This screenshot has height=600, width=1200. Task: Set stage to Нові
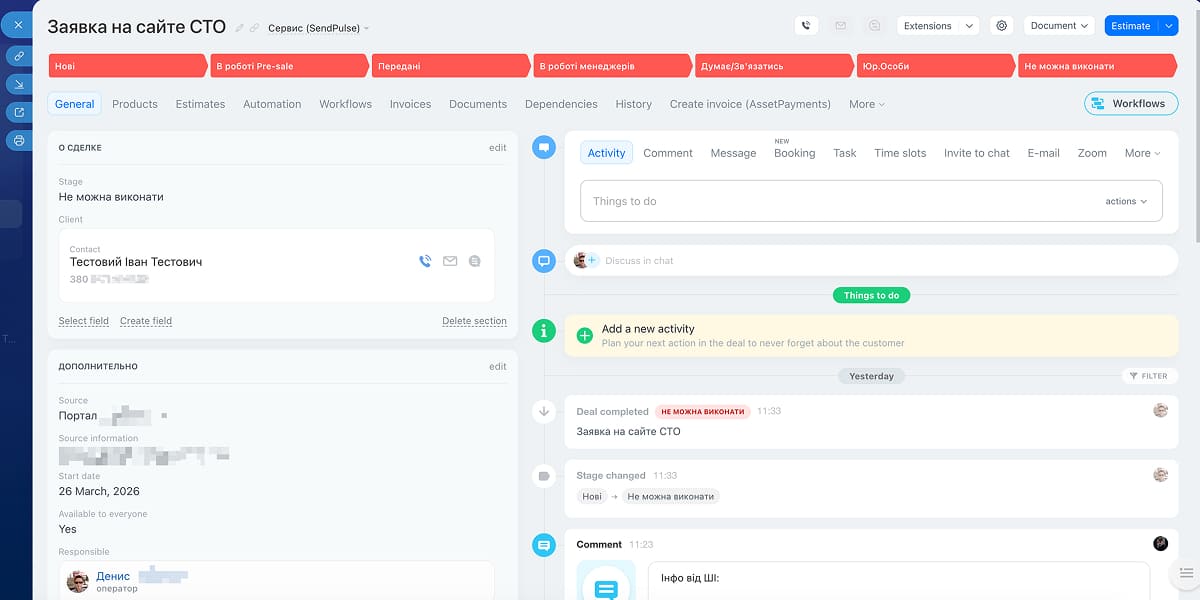(128, 66)
